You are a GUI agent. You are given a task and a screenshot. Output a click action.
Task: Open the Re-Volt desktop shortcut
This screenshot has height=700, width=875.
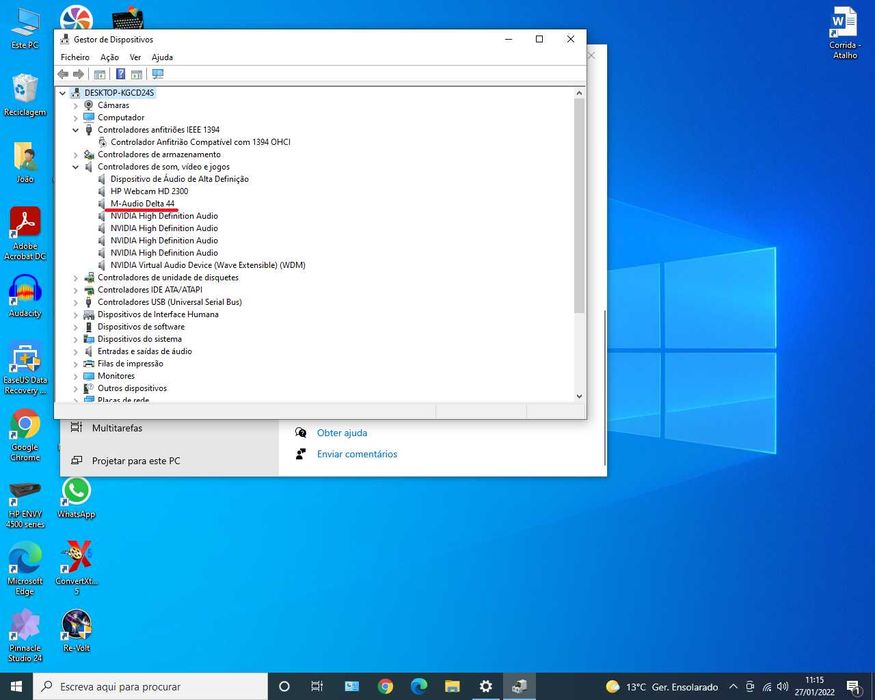click(76, 631)
